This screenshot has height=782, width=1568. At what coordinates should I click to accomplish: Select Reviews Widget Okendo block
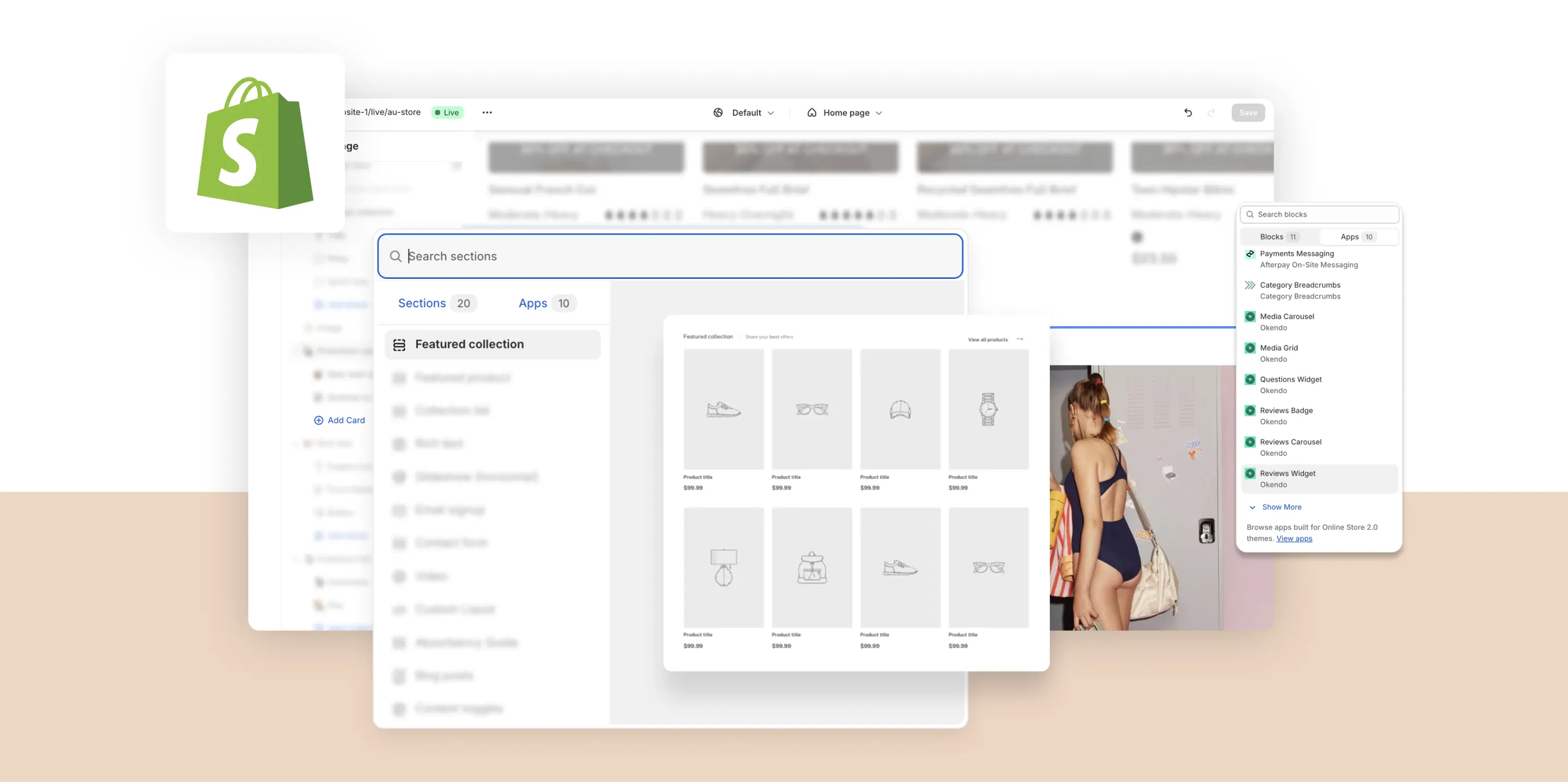(x=1319, y=479)
